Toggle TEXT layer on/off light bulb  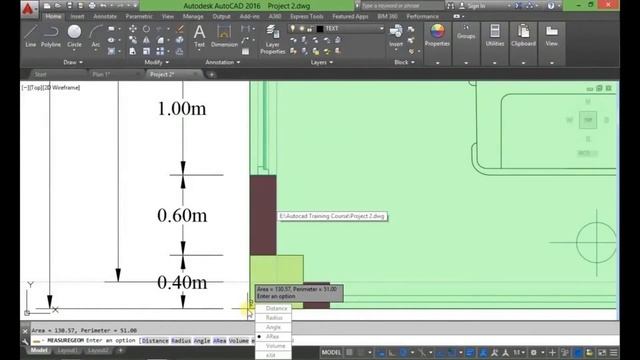tap(293, 29)
